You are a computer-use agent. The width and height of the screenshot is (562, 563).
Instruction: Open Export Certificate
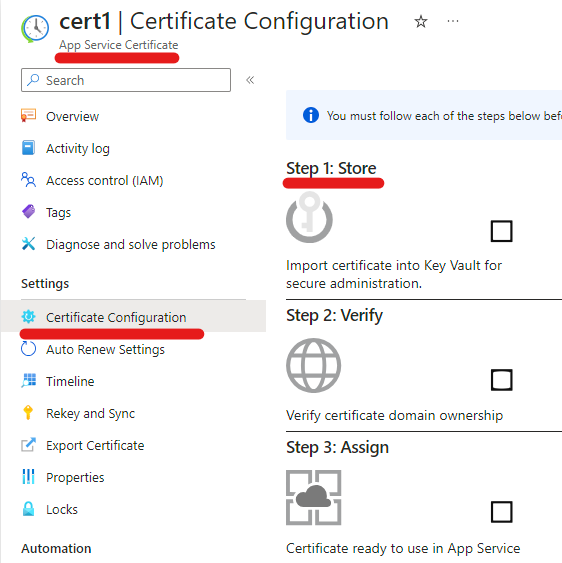[x=95, y=446]
